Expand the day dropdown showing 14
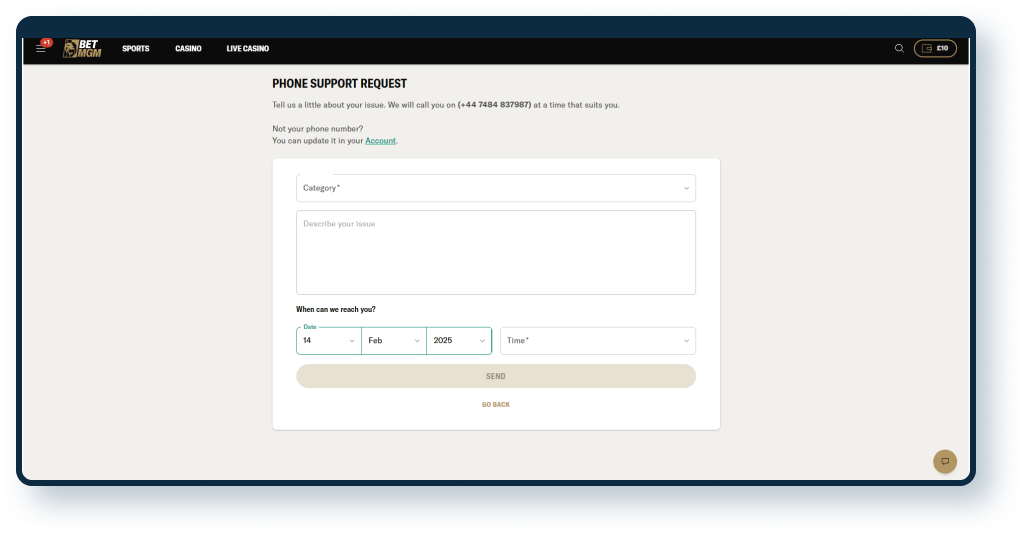The image size is (1024, 534). [x=329, y=341]
